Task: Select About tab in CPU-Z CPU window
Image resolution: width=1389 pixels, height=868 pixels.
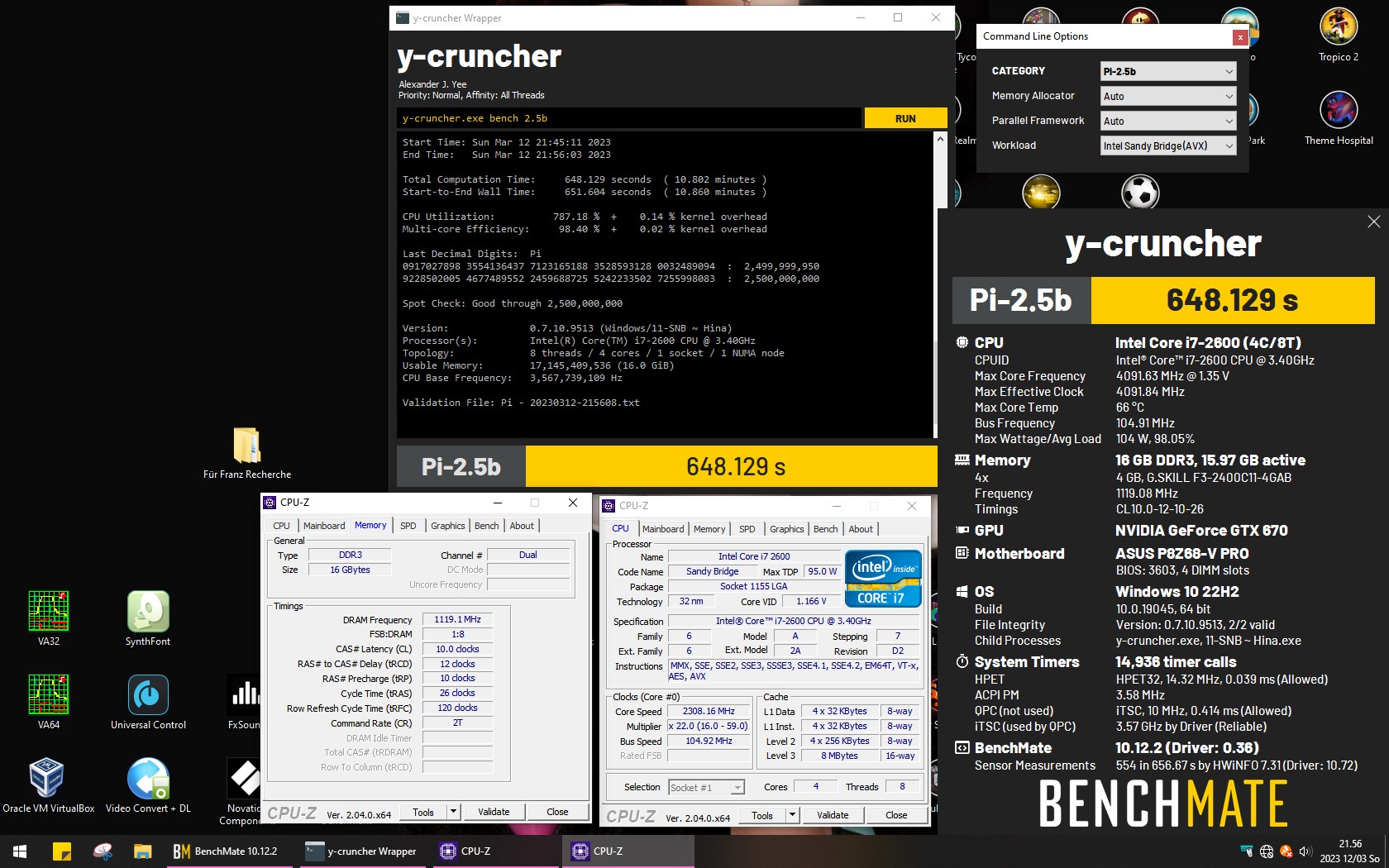Action: [861, 529]
